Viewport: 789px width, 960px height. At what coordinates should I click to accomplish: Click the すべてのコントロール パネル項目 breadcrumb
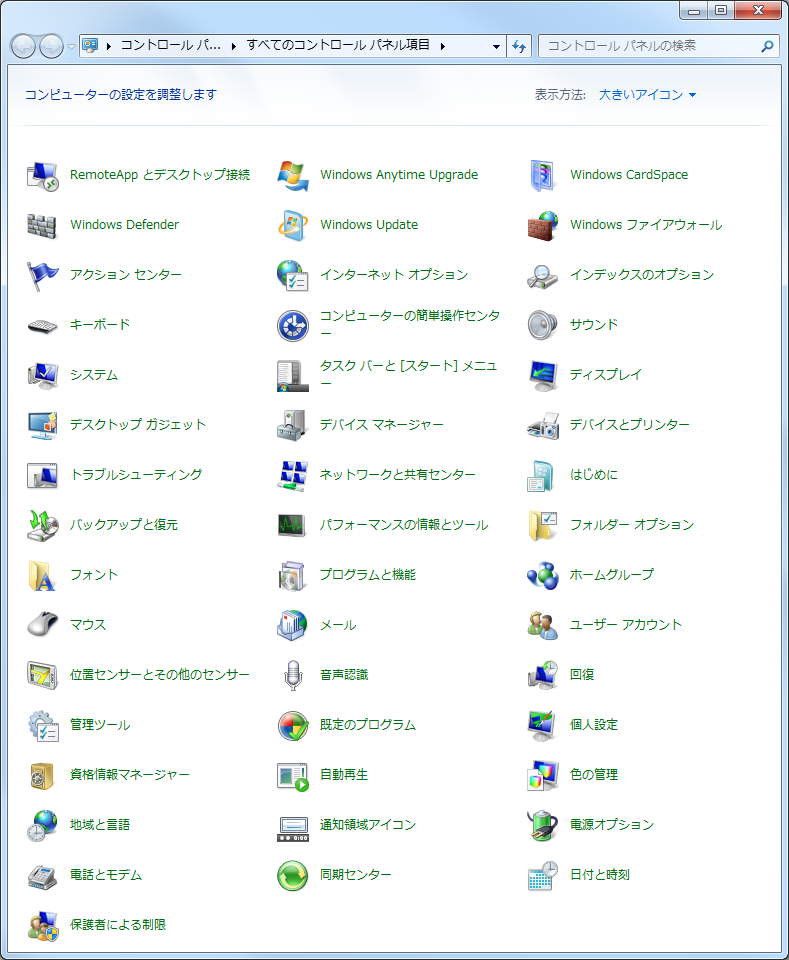(x=339, y=46)
